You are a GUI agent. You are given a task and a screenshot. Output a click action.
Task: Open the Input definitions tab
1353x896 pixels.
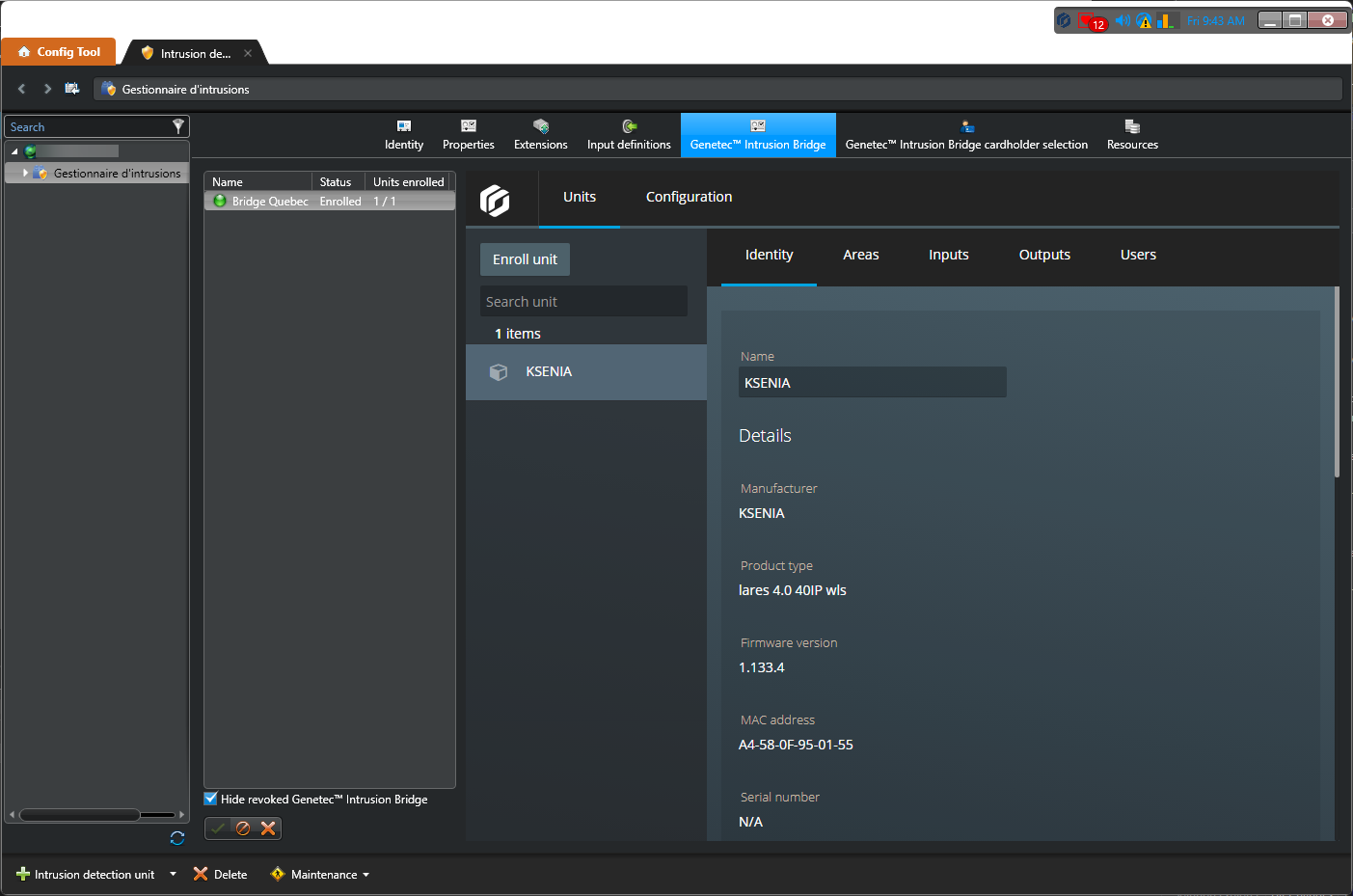pos(629,135)
